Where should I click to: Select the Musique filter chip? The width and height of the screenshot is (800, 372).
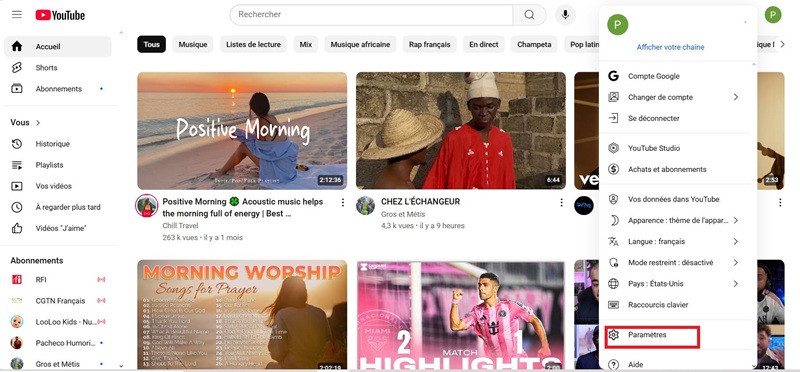193,44
